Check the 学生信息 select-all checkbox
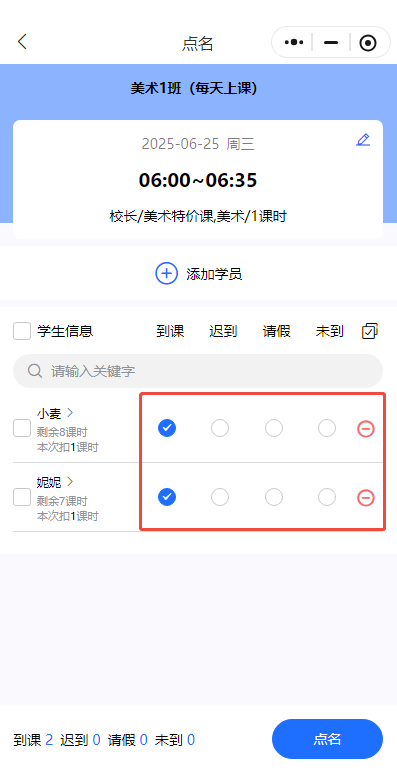Image resolution: width=397 pixels, height=772 pixels. pyautogui.click(x=22, y=331)
